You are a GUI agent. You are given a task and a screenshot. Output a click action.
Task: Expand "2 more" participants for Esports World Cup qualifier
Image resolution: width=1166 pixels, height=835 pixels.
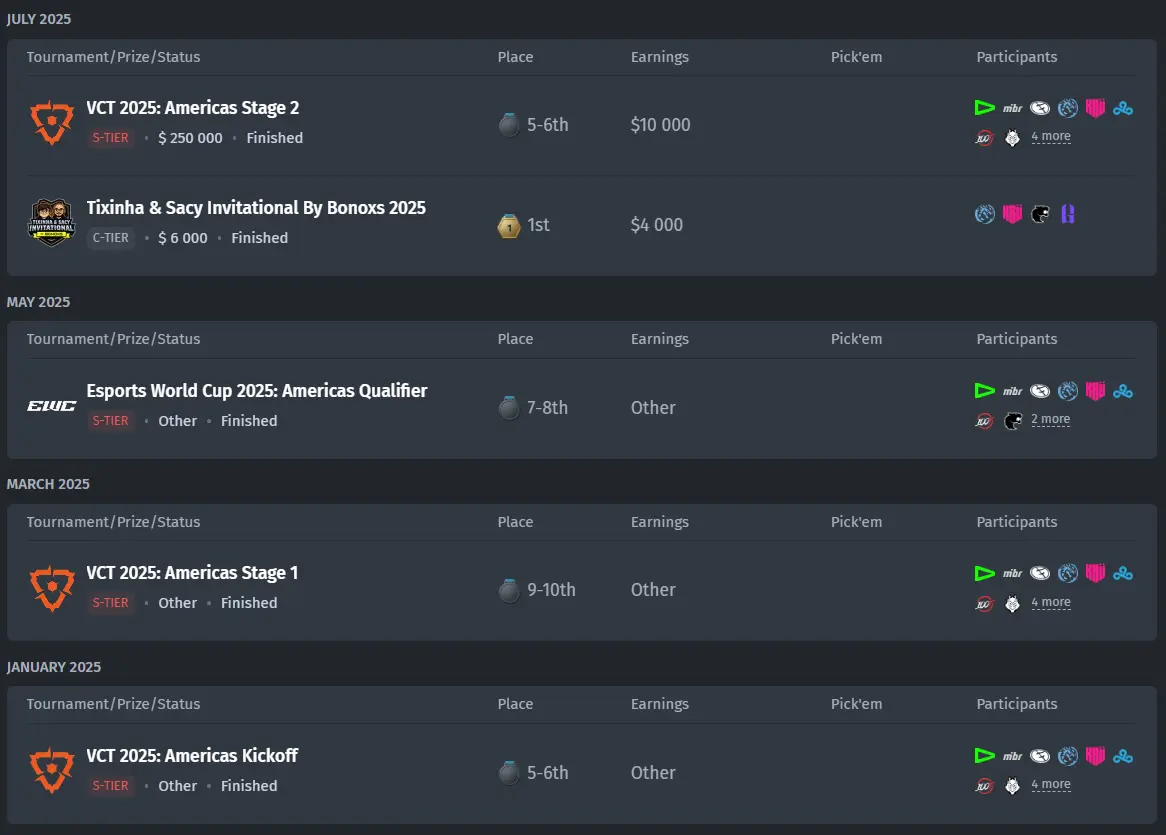(x=1050, y=420)
